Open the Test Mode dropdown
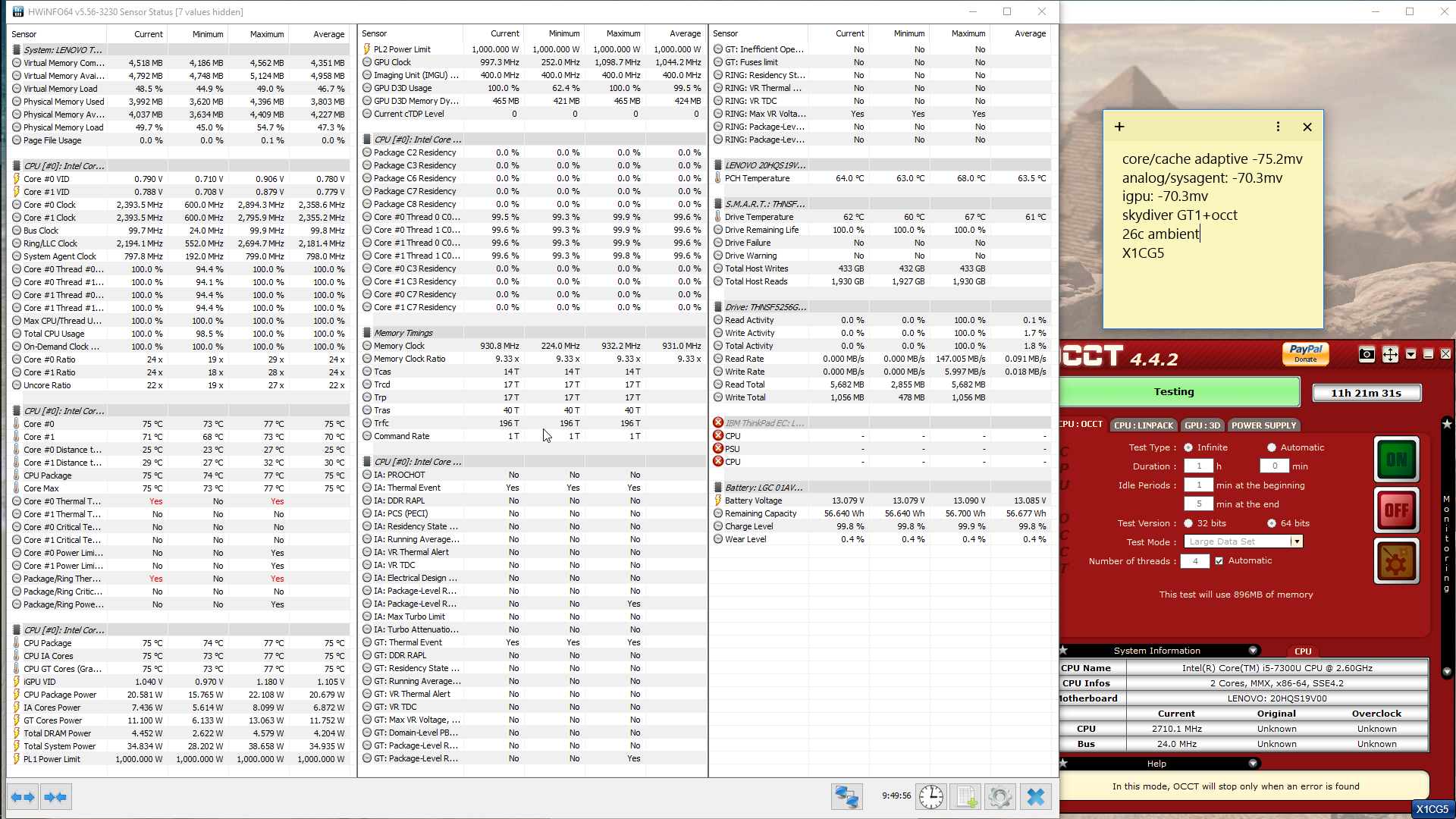The height and width of the screenshot is (819, 1456). coord(1298,541)
